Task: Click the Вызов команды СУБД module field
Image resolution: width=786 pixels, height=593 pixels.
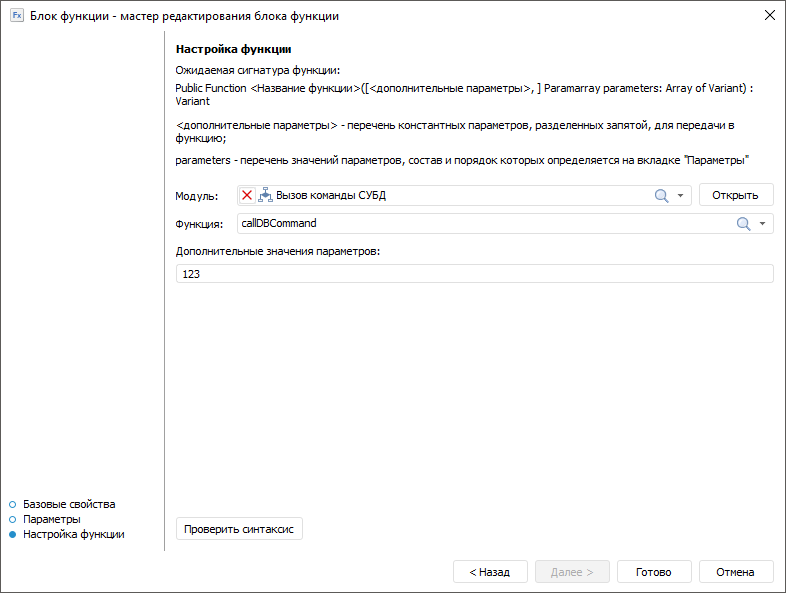Action: click(x=450, y=196)
